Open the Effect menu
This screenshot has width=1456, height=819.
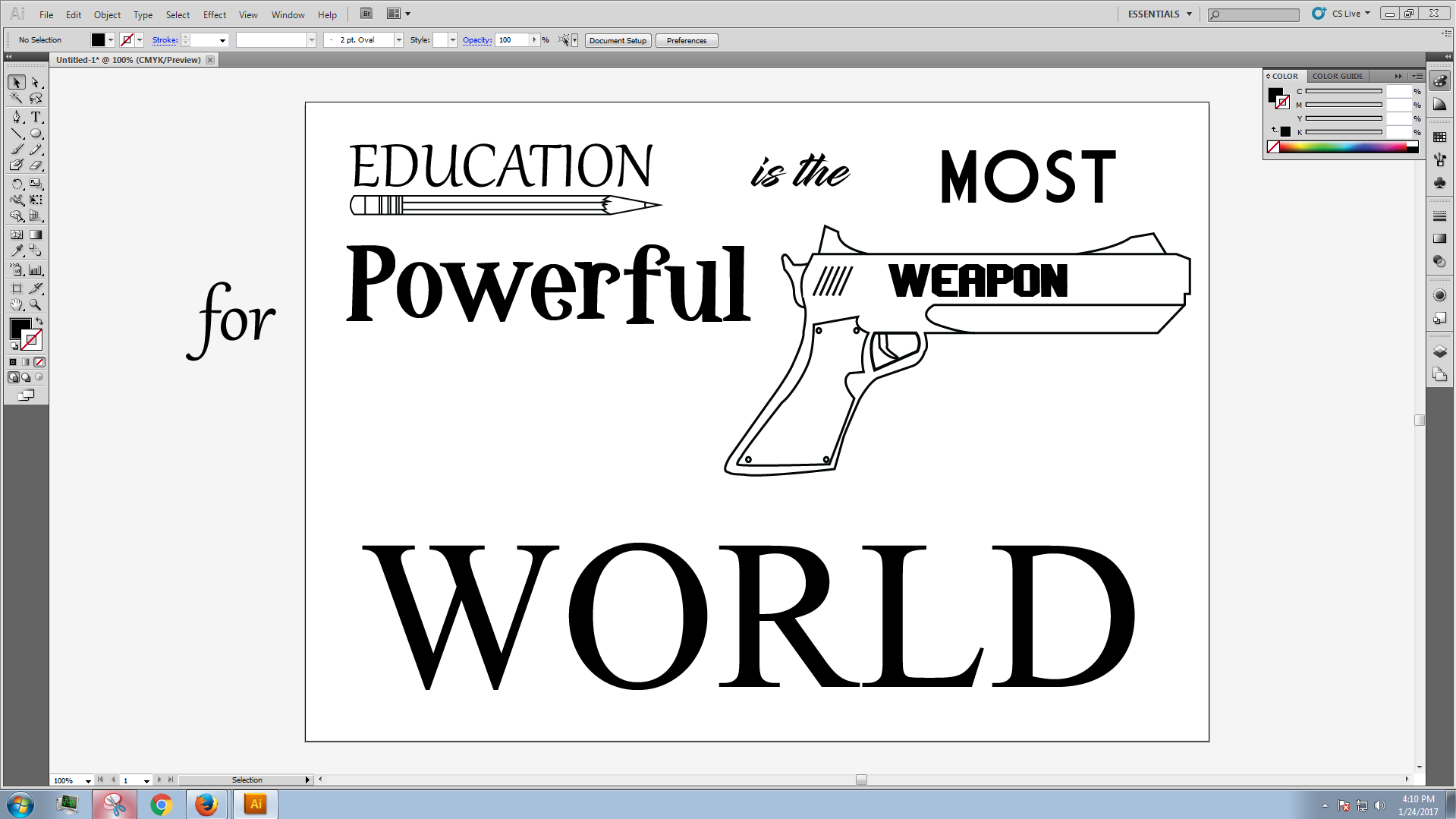click(214, 14)
